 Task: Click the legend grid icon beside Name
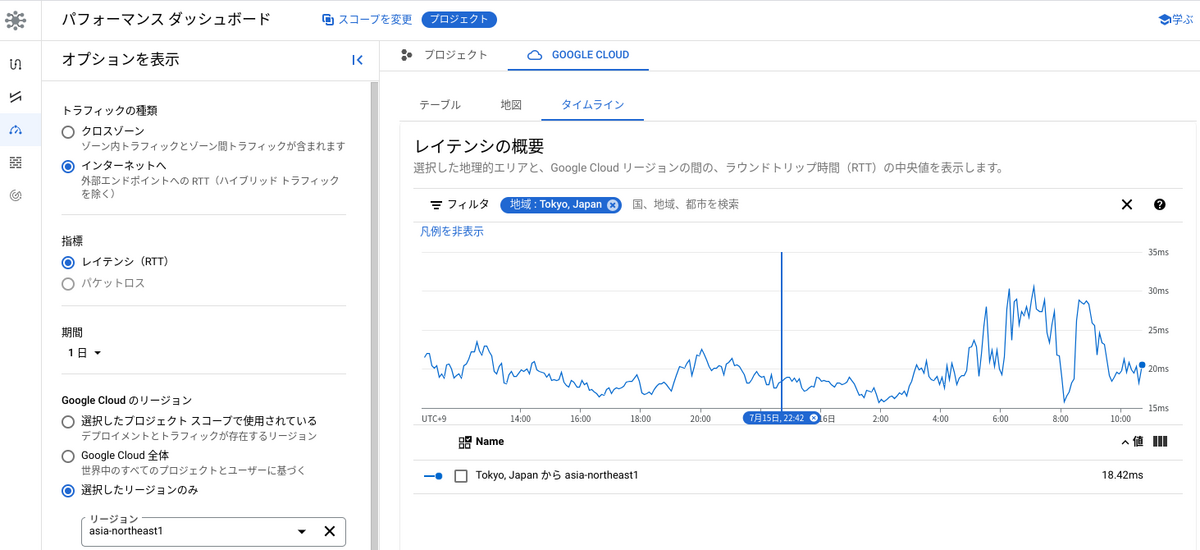pos(465,442)
